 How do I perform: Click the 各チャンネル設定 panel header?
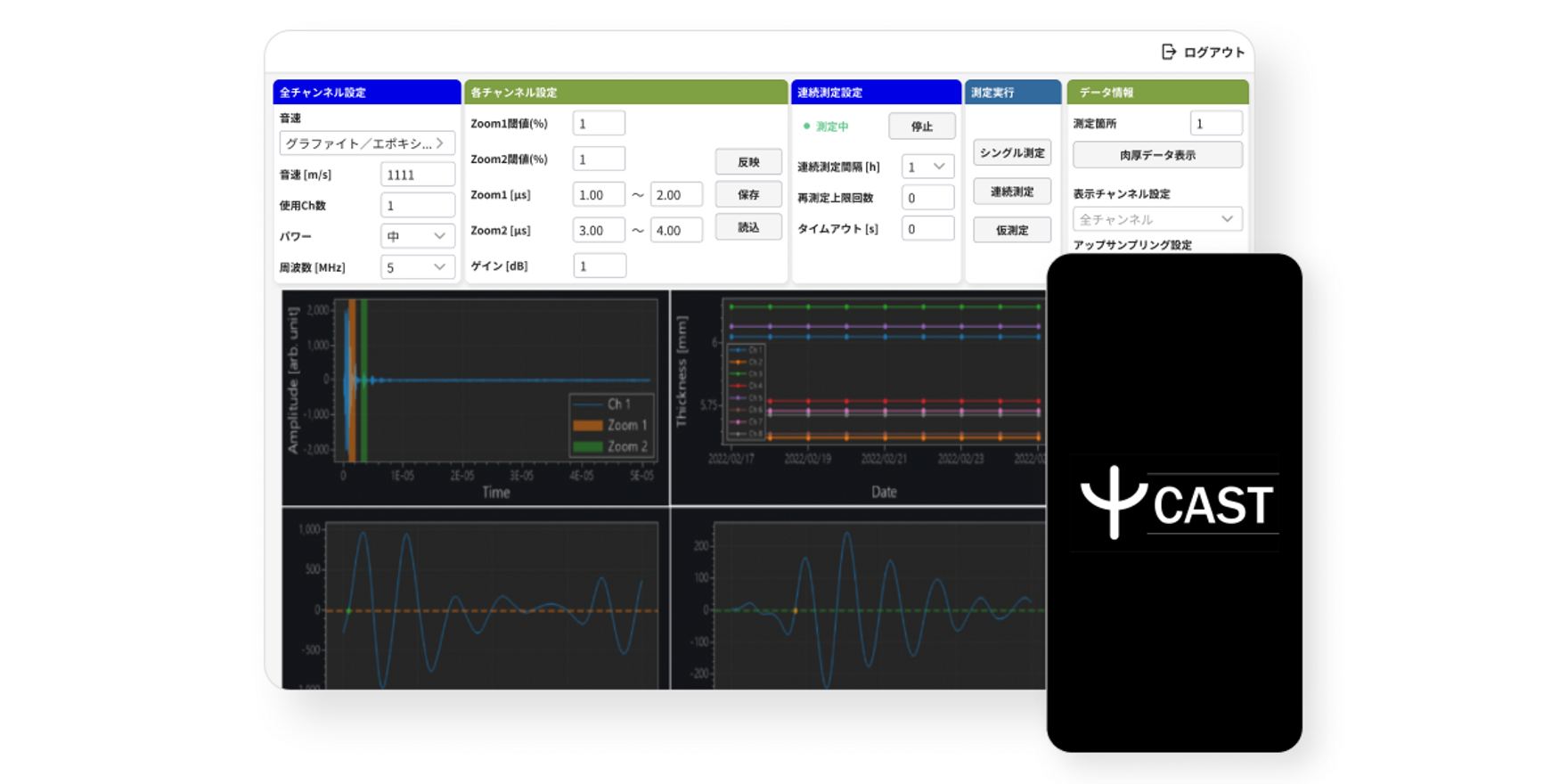tap(626, 92)
